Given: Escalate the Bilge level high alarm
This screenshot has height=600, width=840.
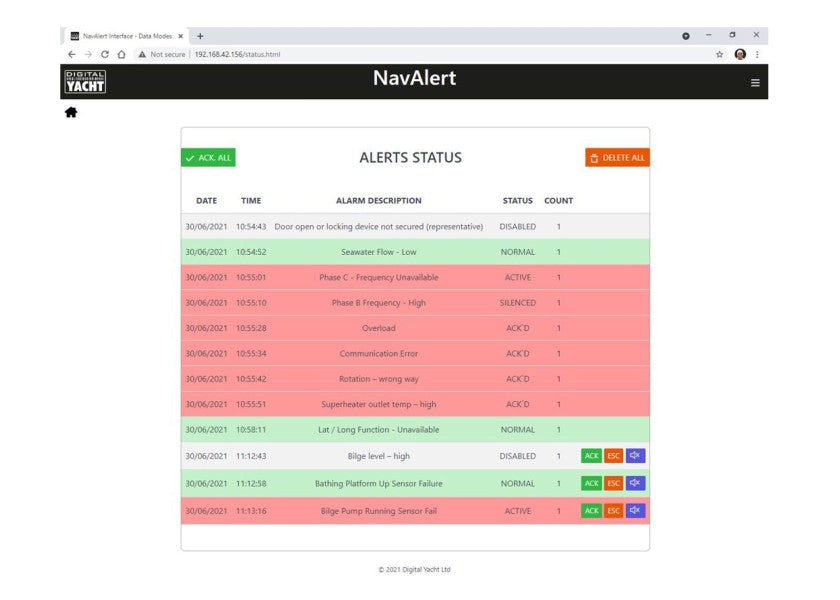Looking at the screenshot, I should coord(613,456).
